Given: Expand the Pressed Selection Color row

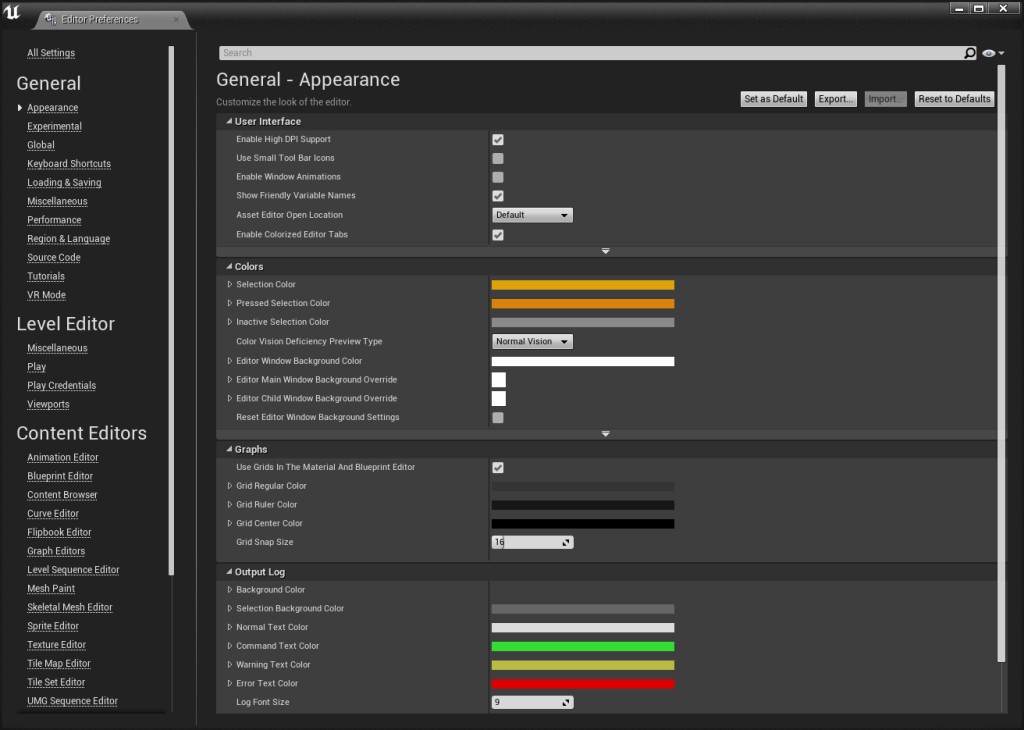Looking at the screenshot, I should point(229,303).
